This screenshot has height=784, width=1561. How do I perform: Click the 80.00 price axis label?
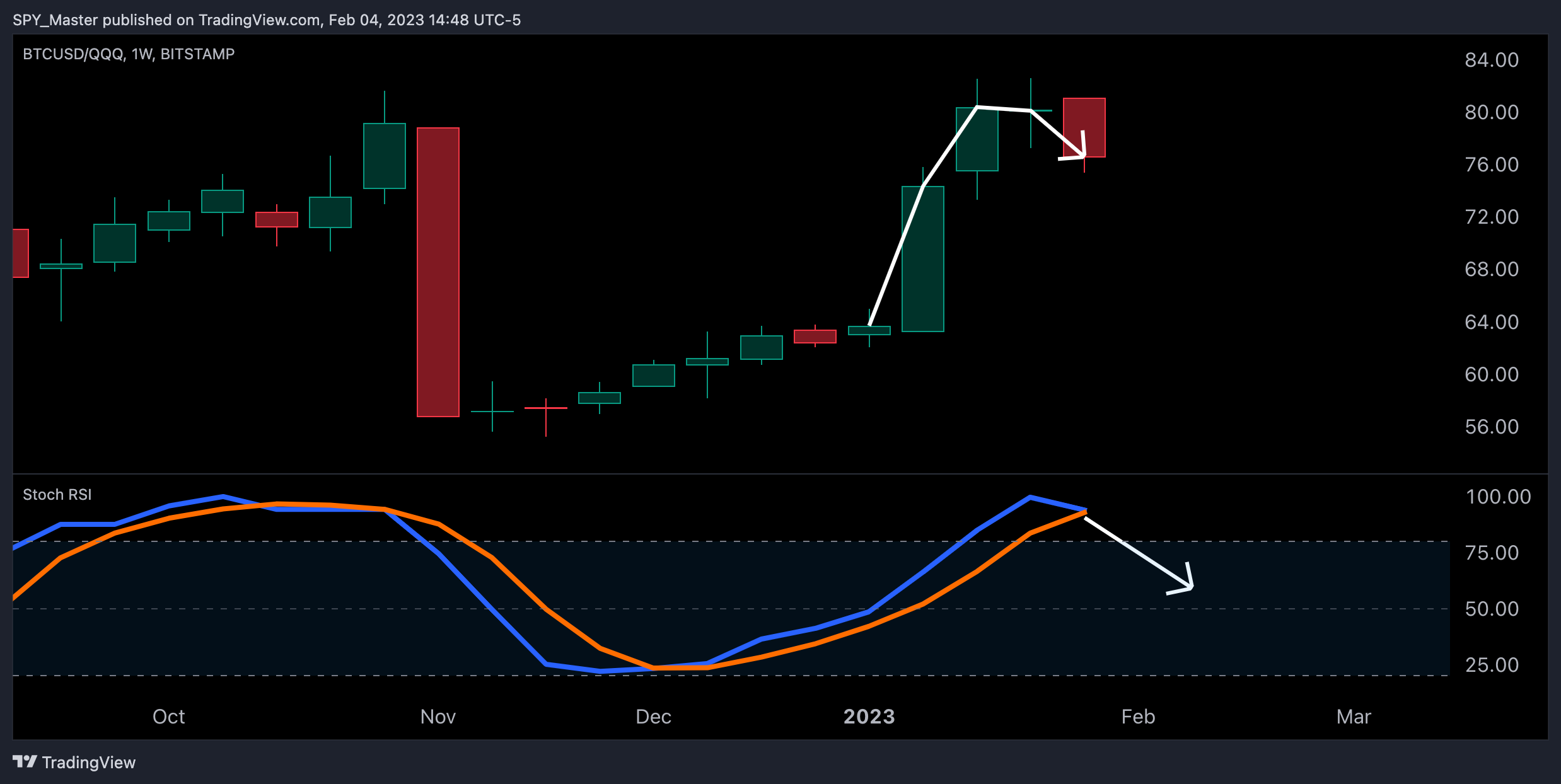[1492, 112]
